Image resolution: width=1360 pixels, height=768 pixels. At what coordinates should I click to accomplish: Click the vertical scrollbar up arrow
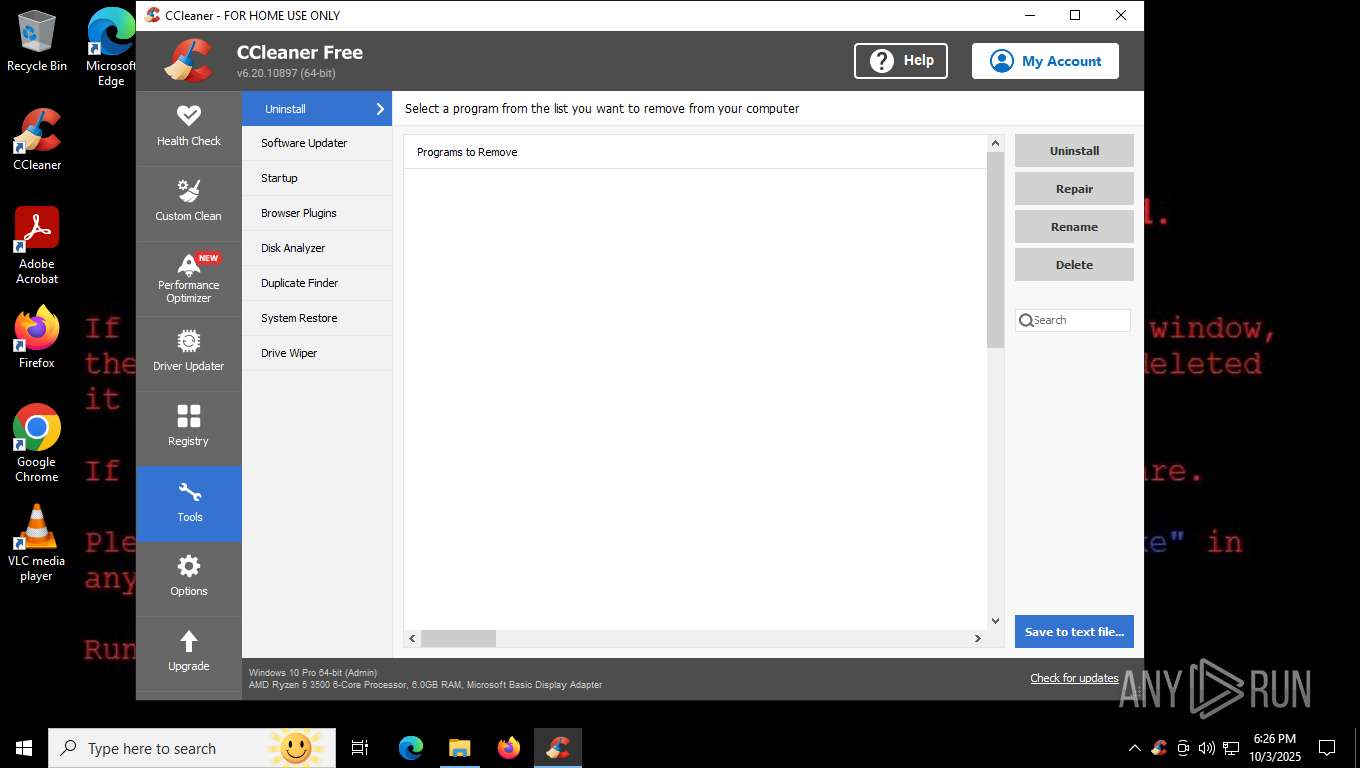(995, 143)
